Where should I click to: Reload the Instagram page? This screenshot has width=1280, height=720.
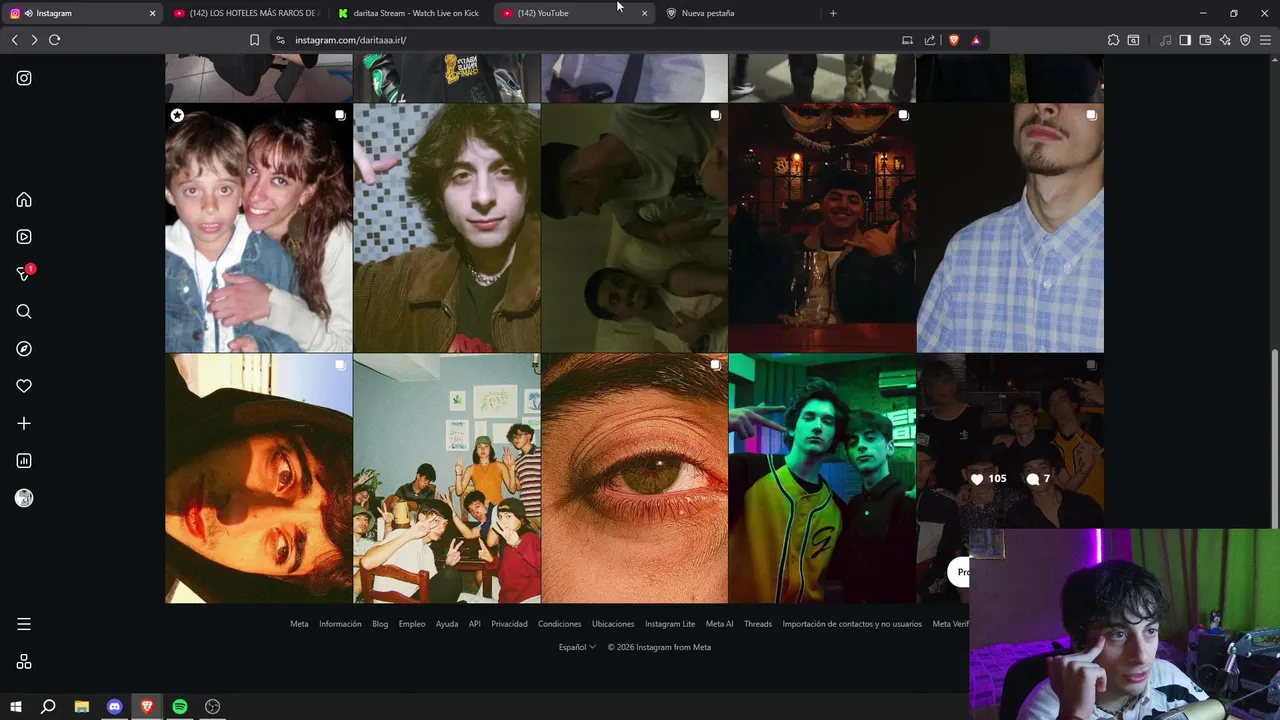pyautogui.click(x=55, y=40)
